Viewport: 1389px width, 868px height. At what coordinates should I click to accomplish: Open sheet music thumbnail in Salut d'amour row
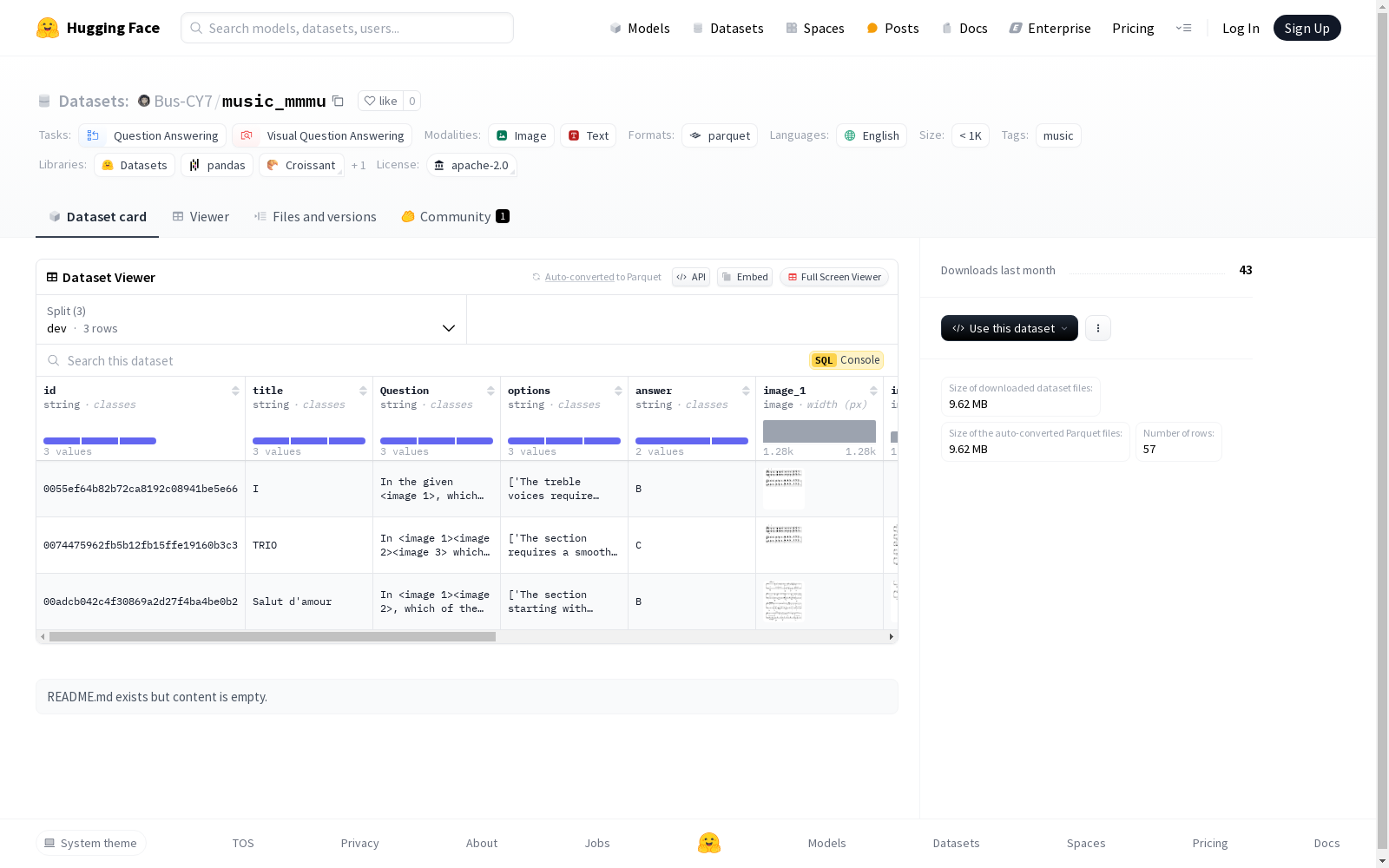(x=784, y=602)
